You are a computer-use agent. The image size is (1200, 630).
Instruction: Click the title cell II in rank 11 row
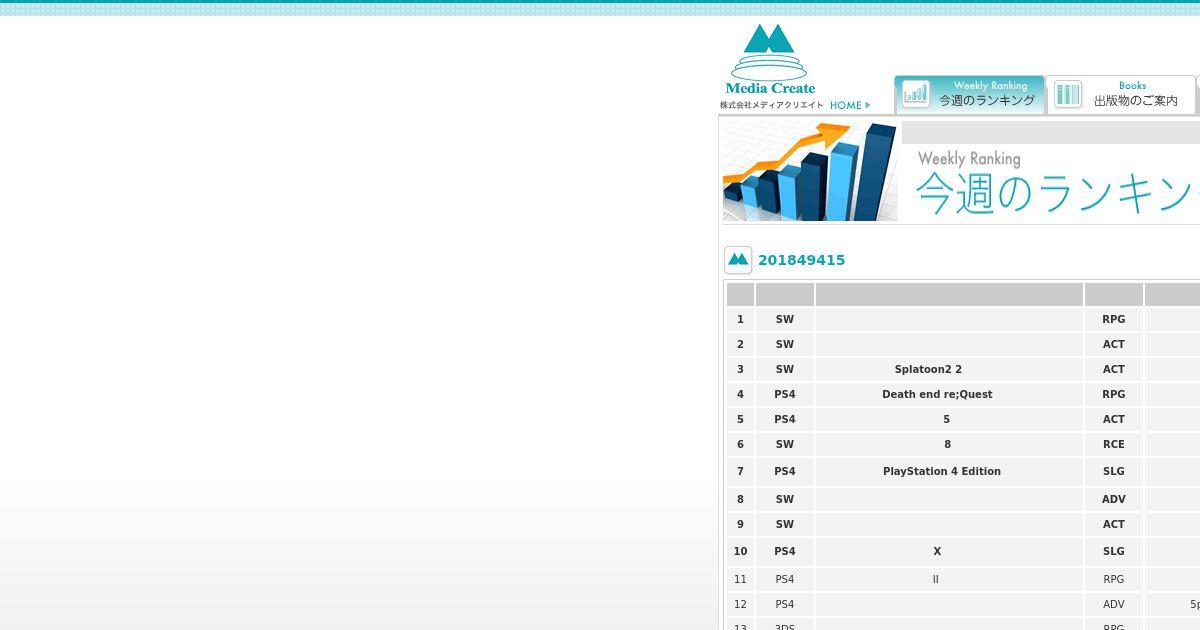click(x=949, y=579)
